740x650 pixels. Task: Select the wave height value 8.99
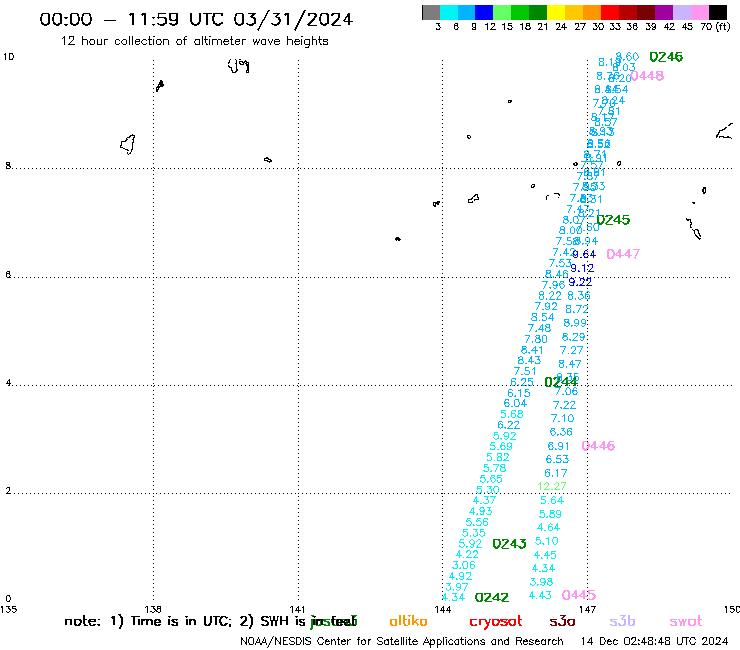coord(575,323)
